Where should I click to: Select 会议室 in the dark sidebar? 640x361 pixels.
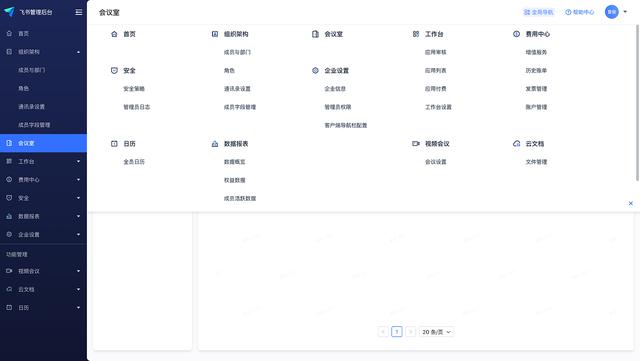click(x=43, y=143)
